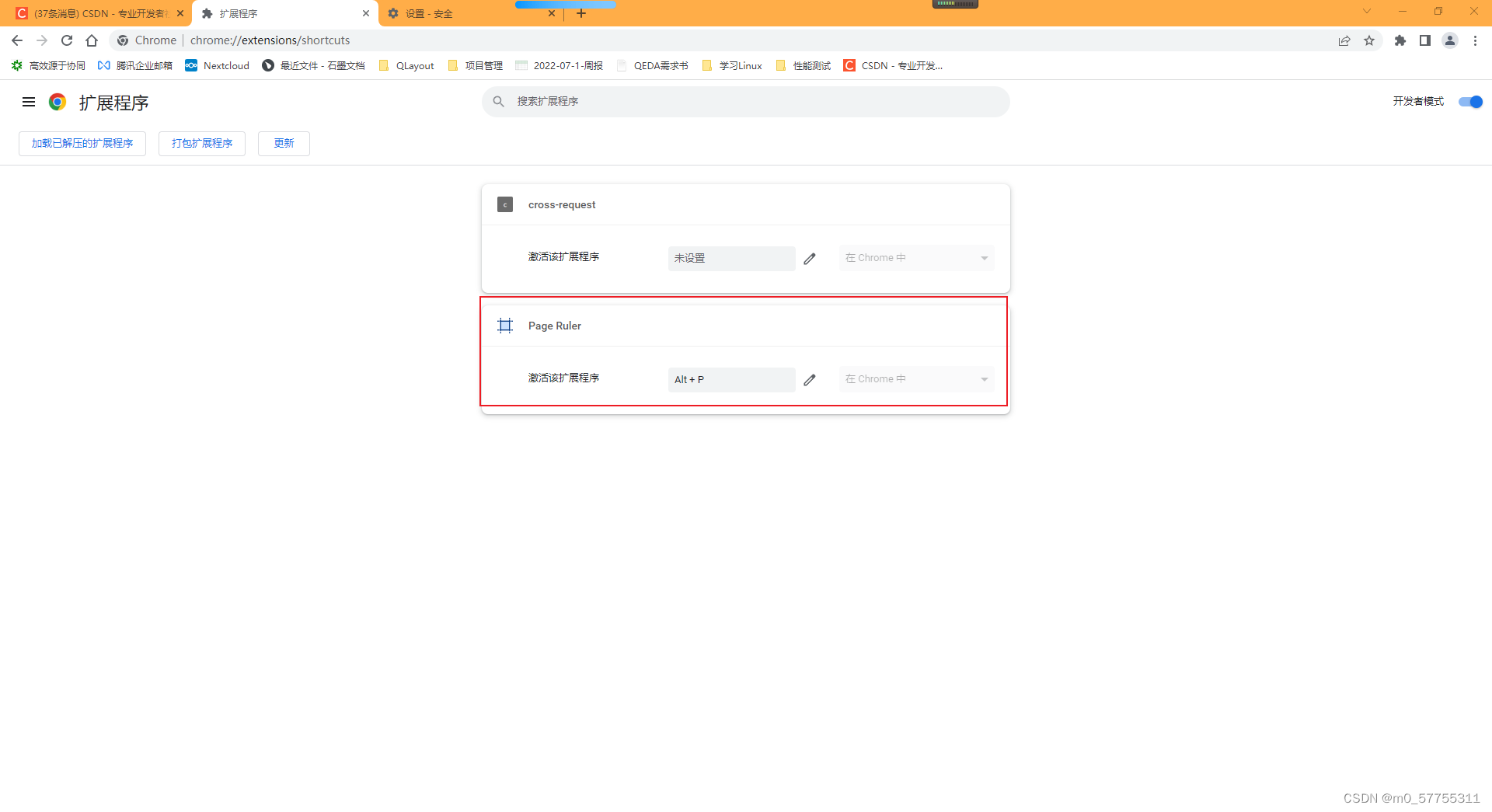
Task: Open the browser extensions puzzle icon
Action: (1400, 40)
